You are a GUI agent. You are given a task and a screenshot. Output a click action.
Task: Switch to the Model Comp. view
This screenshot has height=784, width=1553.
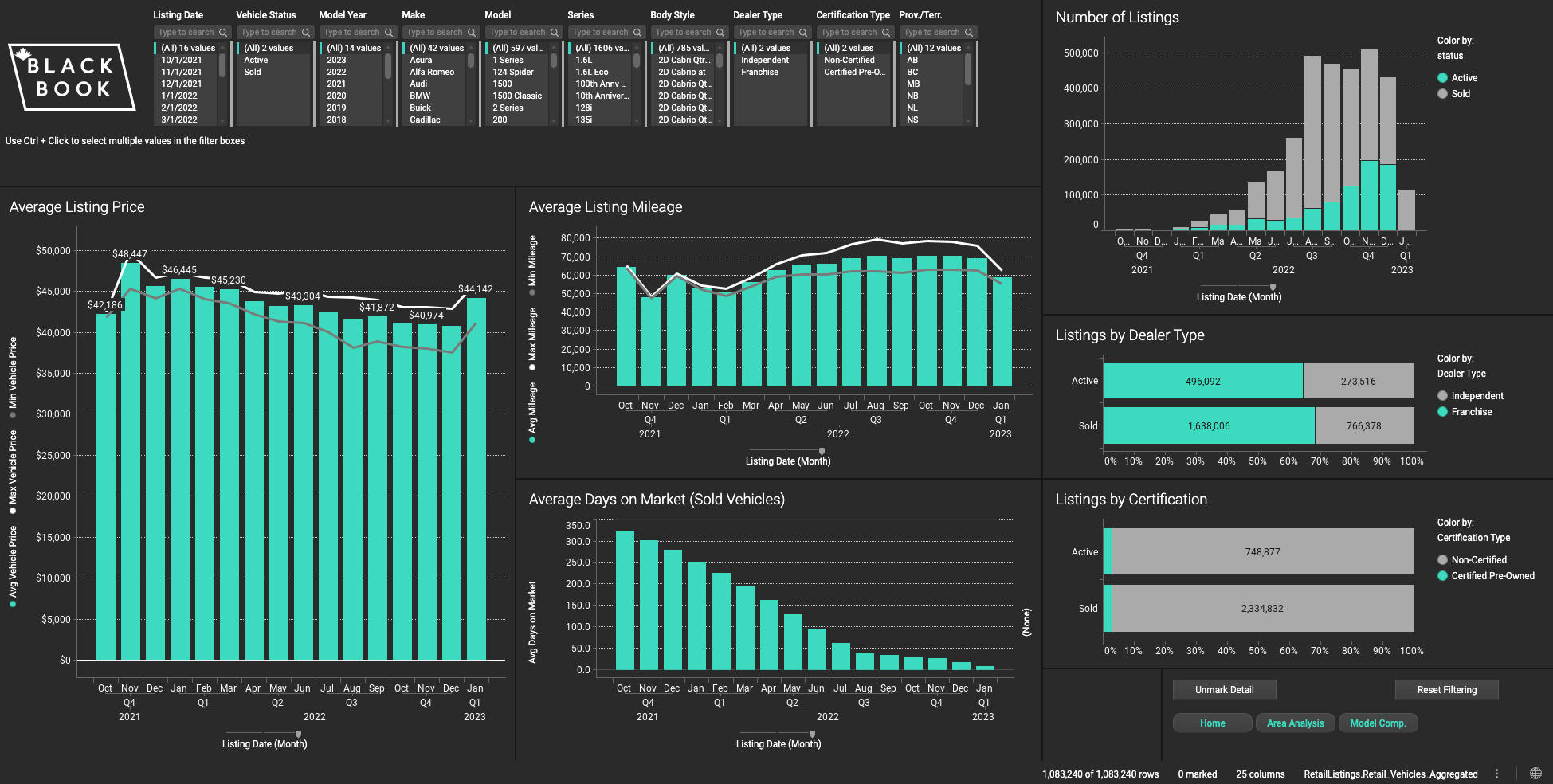point(1378,723)
